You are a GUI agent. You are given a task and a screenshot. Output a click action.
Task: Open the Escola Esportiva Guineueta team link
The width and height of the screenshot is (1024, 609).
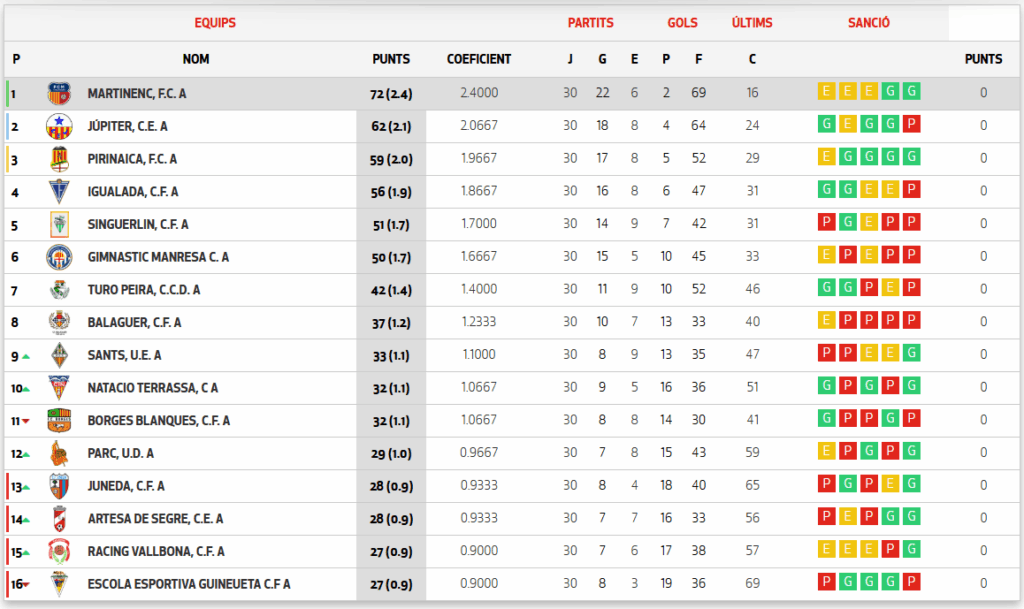pos(189,584)
